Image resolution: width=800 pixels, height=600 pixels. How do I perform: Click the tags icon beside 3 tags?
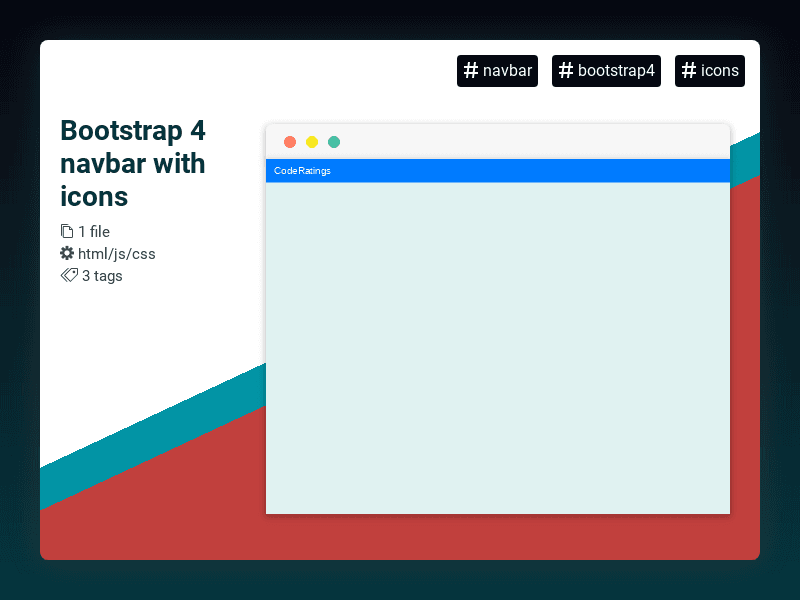click(x=67, y=276)
